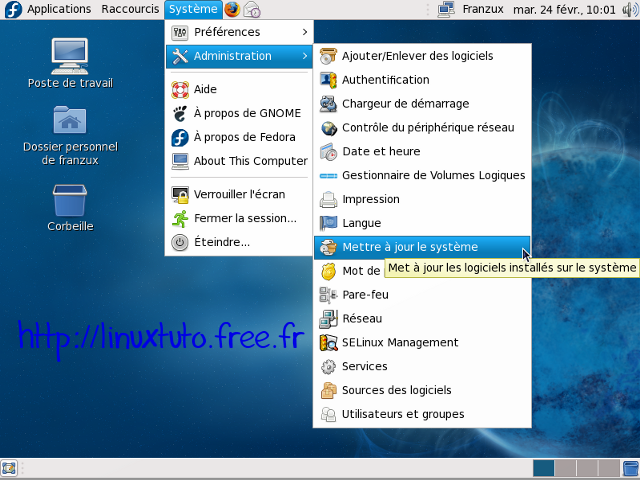
Task: Click the Impression printer icon
Action: click(x=328, y=199)
